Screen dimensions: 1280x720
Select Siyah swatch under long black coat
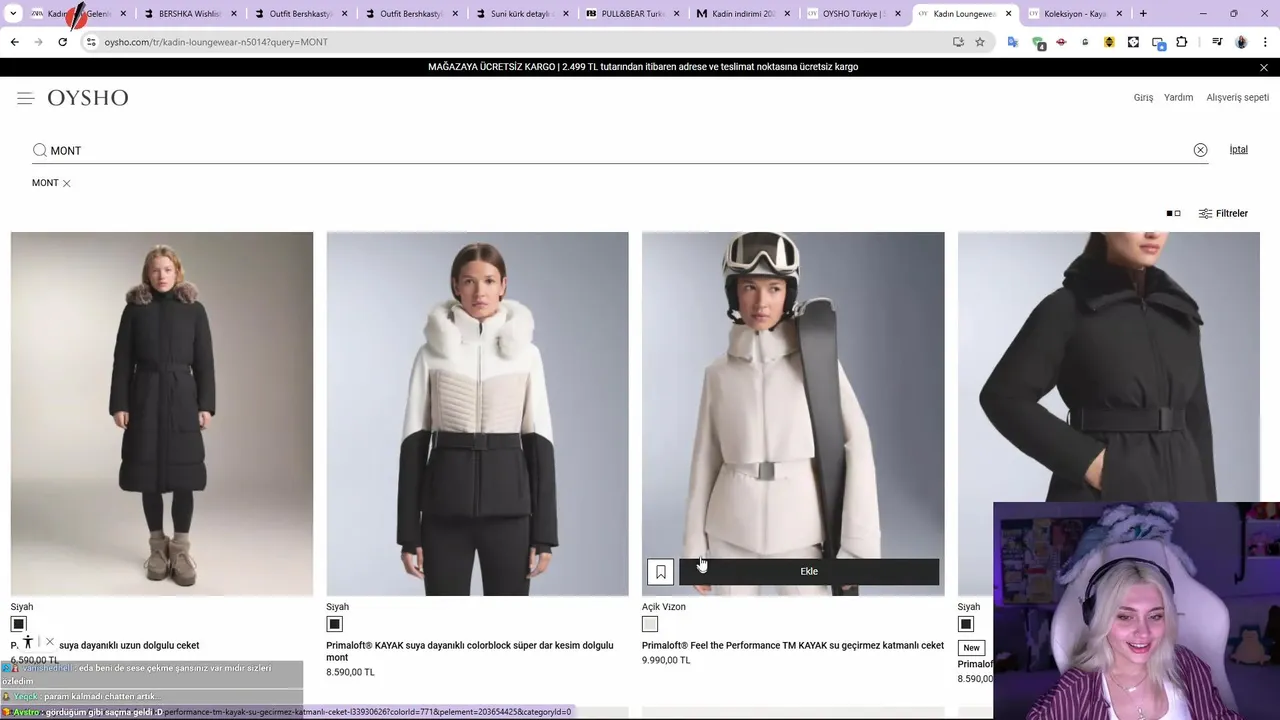pyautogui.click(x=18, y=624)
